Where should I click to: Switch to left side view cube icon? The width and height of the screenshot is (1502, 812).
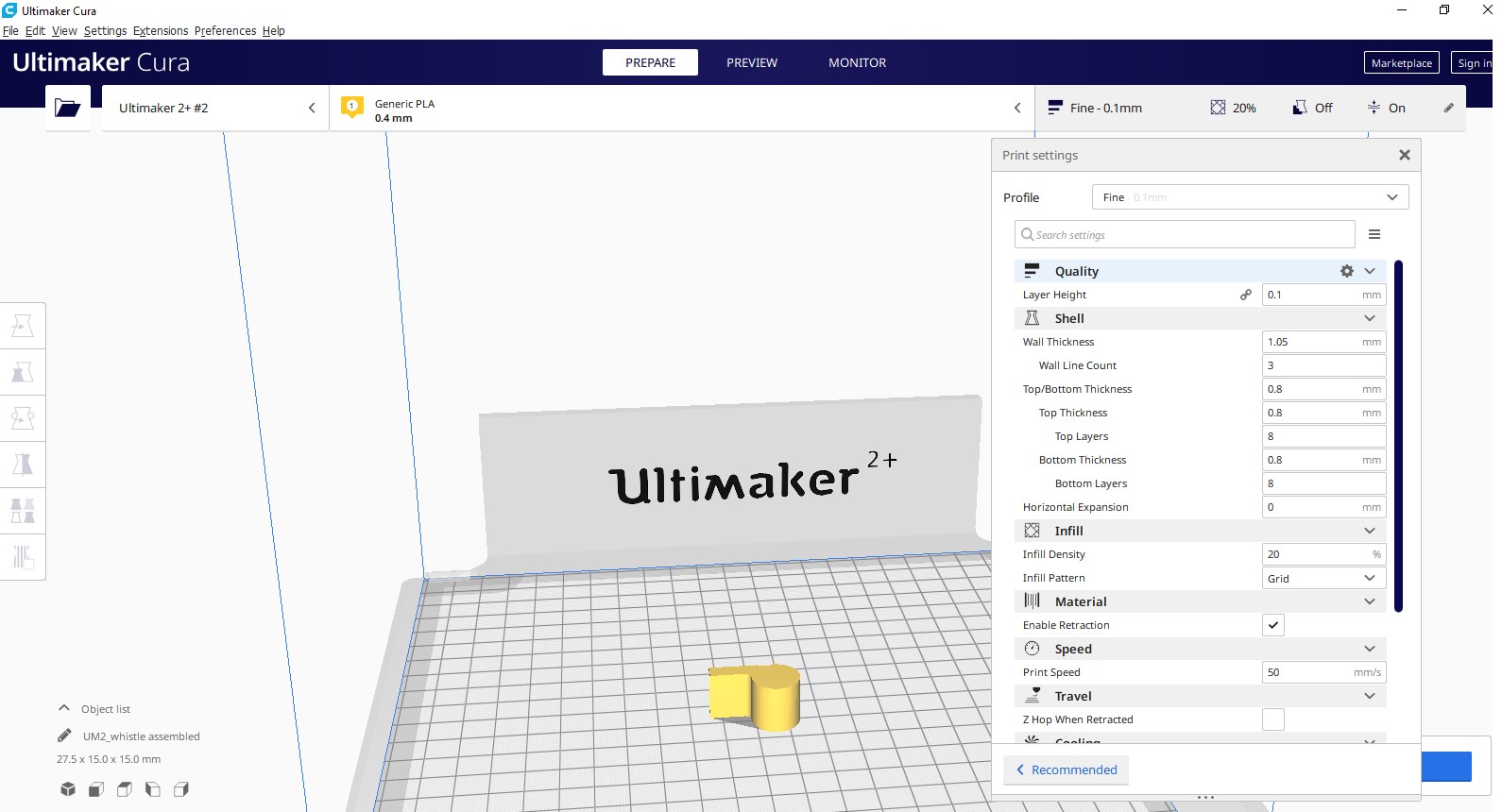(x=153, y=789)
